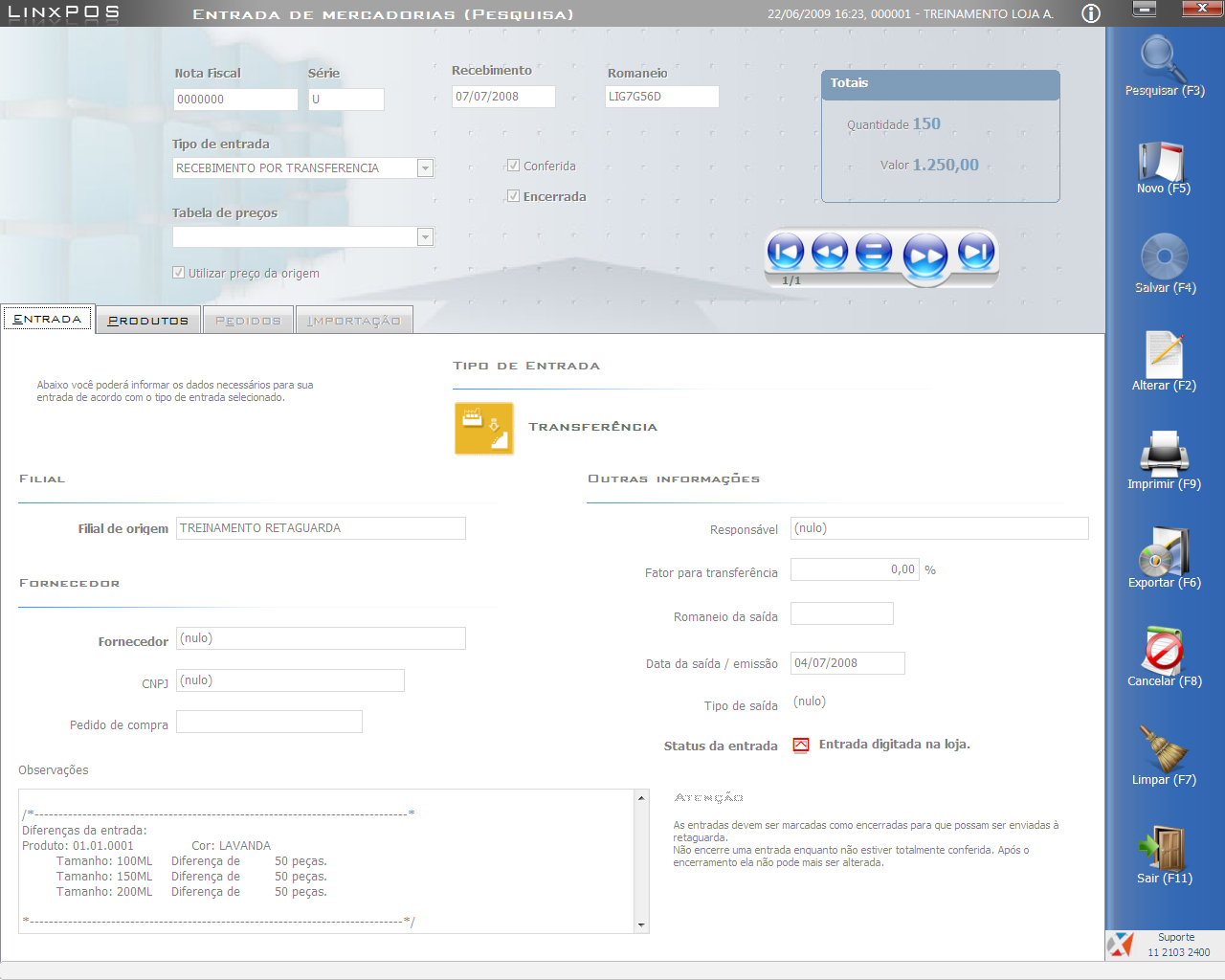The image size is (1225, 980).
Task: Jump to the first record
Action: tap(786, 253)
